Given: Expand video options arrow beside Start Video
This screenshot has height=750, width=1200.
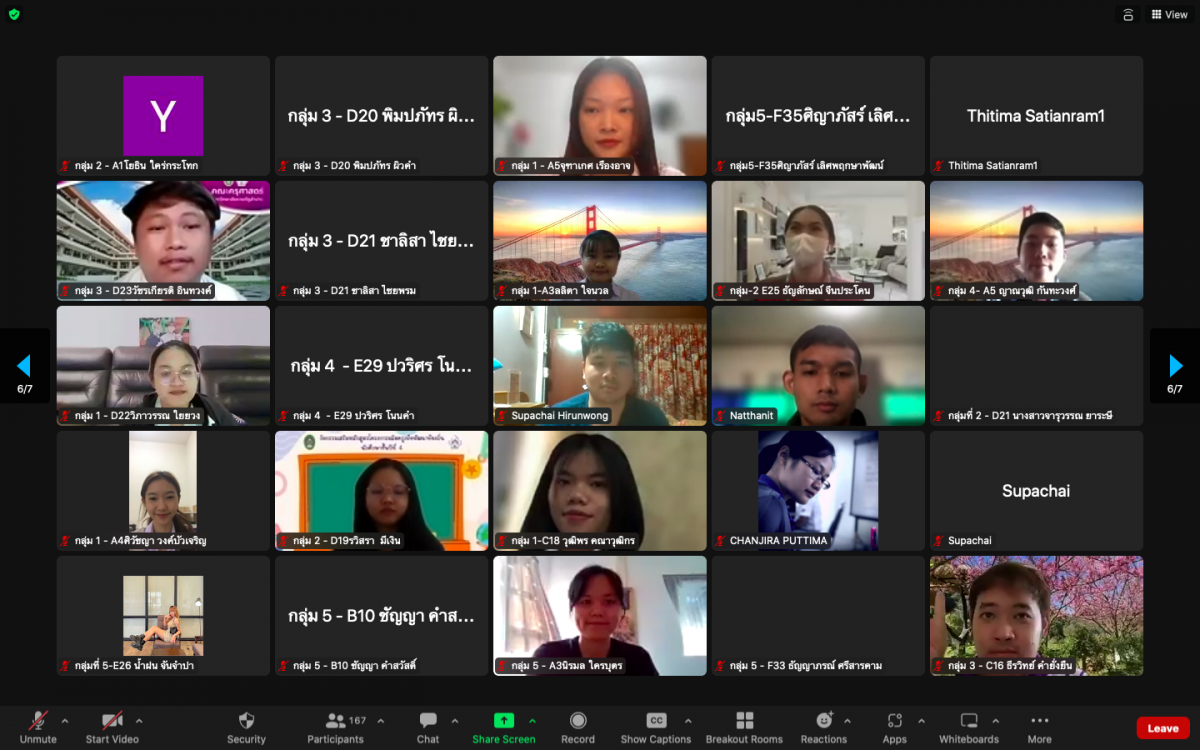Looking at the screenshot, I should (139, 720).
